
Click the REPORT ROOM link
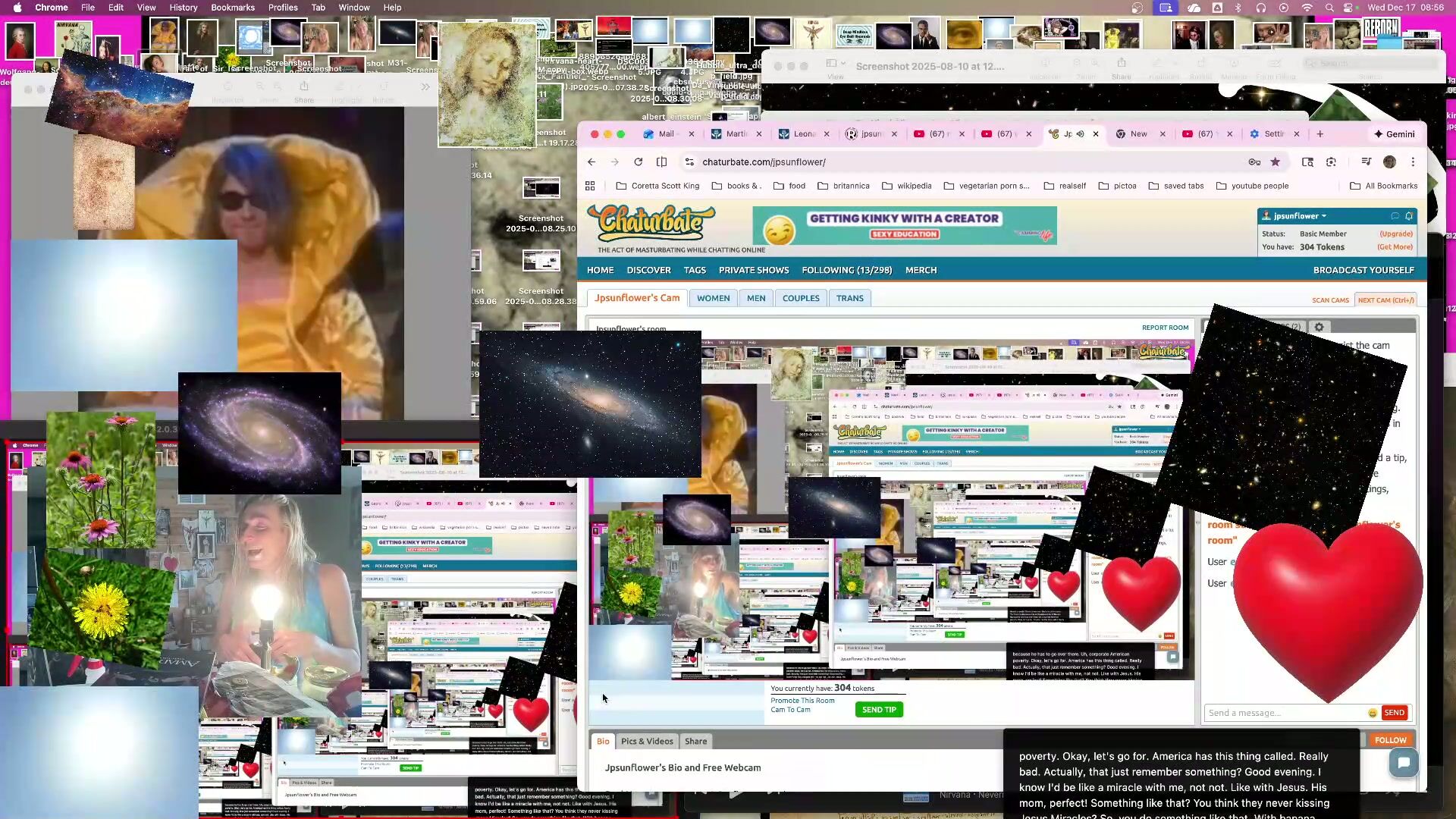point(1165,328)
